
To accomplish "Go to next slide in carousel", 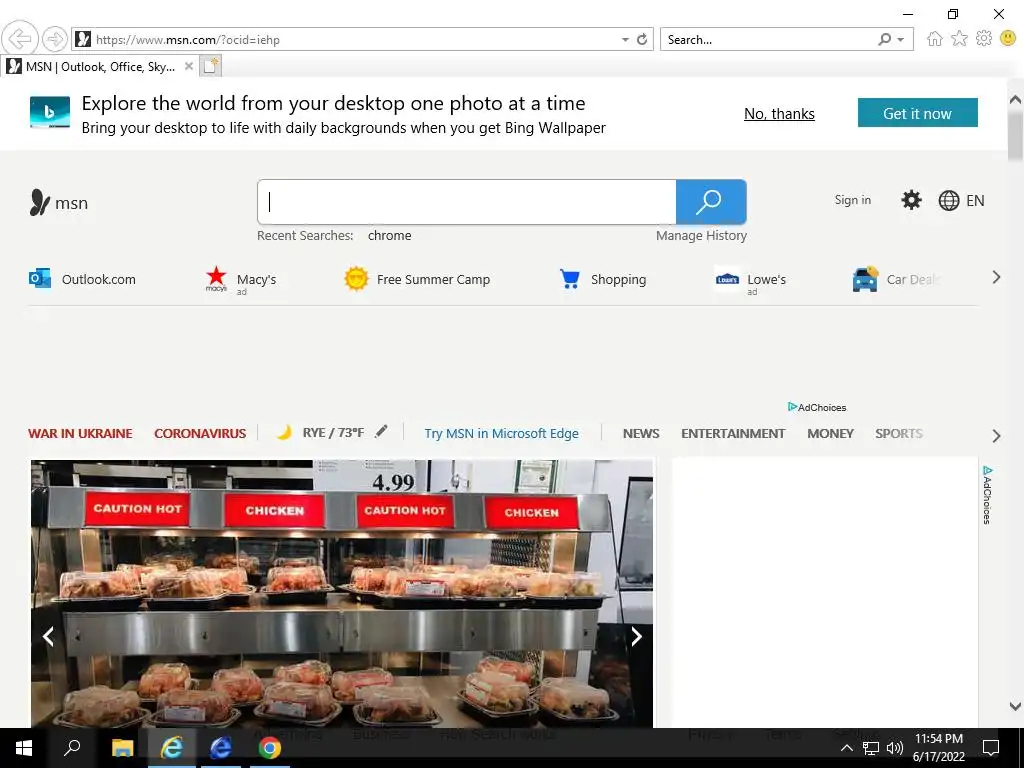I will tap(636, 636).
